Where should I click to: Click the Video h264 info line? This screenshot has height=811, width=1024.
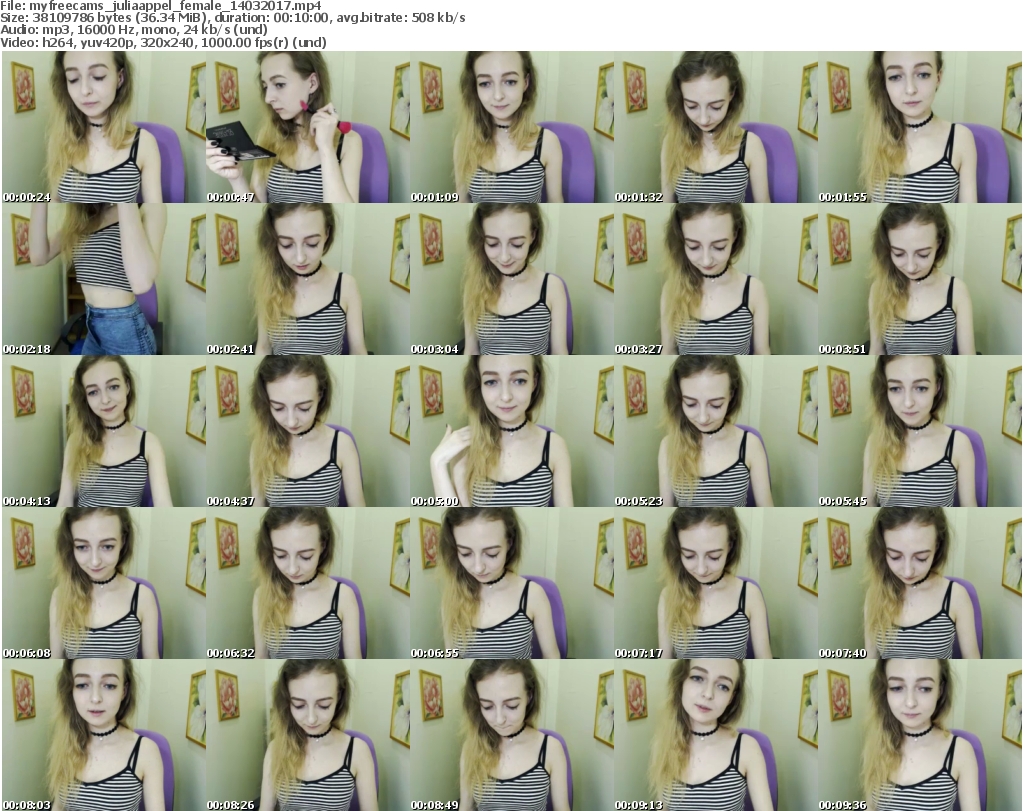click(x=163, y=42)
